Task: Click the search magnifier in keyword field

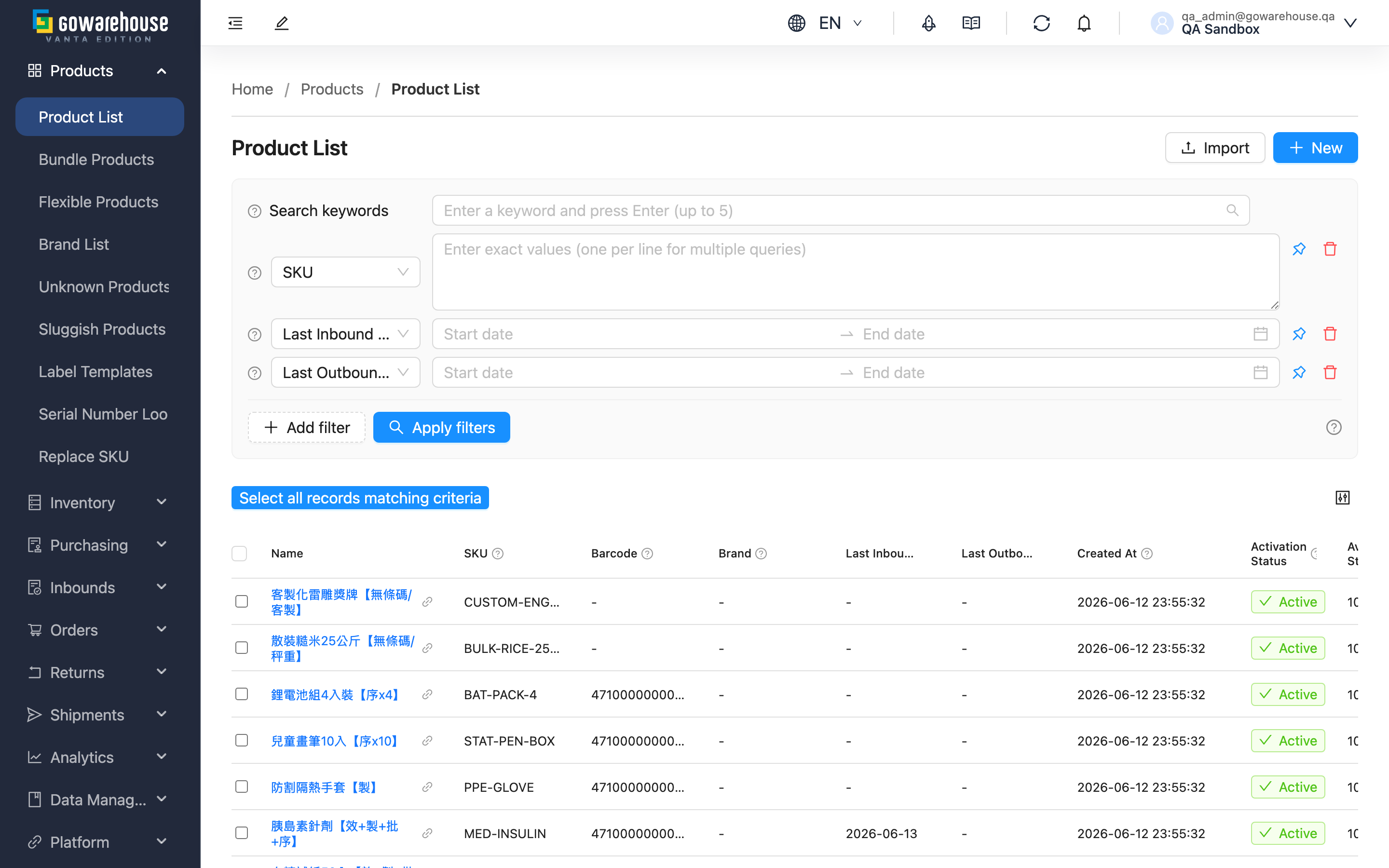Action: point(1232,210)
